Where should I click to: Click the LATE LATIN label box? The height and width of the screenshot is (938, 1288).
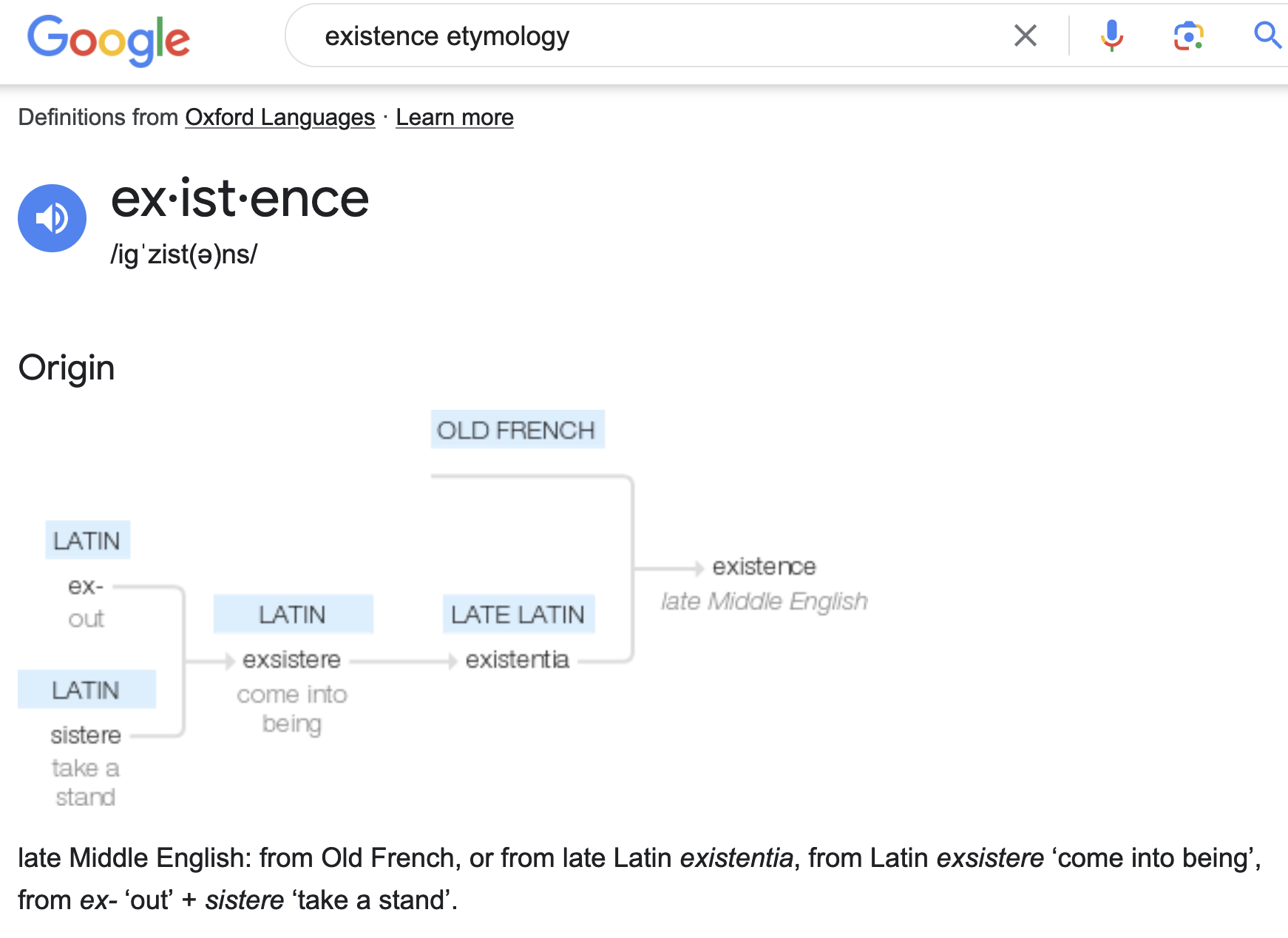[x=518, y=614]
